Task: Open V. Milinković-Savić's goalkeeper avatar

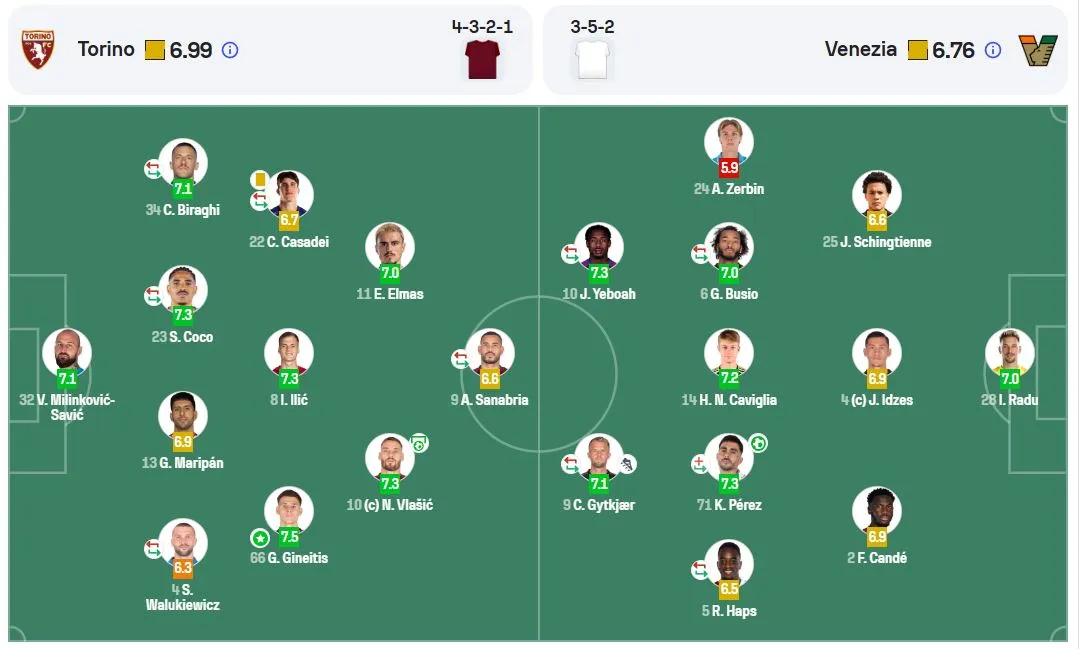Action: 67,353
